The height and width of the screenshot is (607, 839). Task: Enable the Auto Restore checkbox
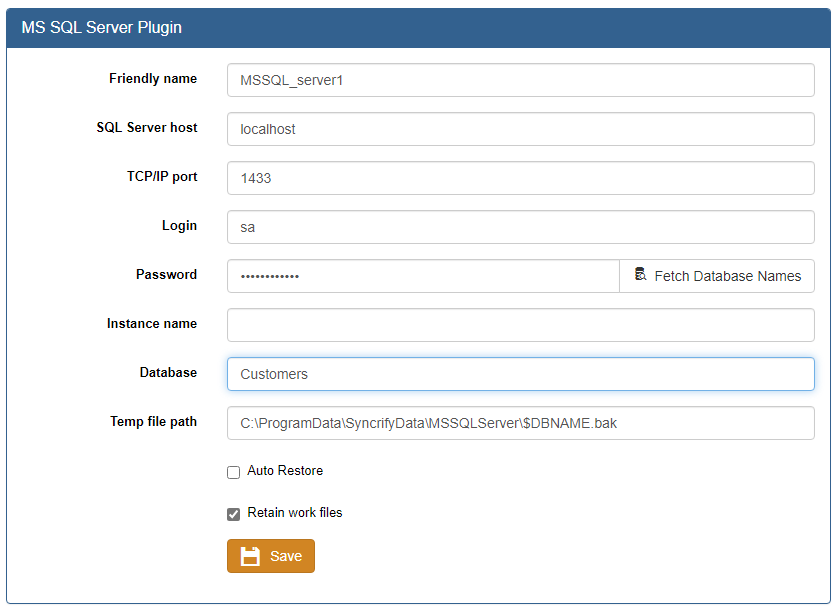(x=233, y=472)
